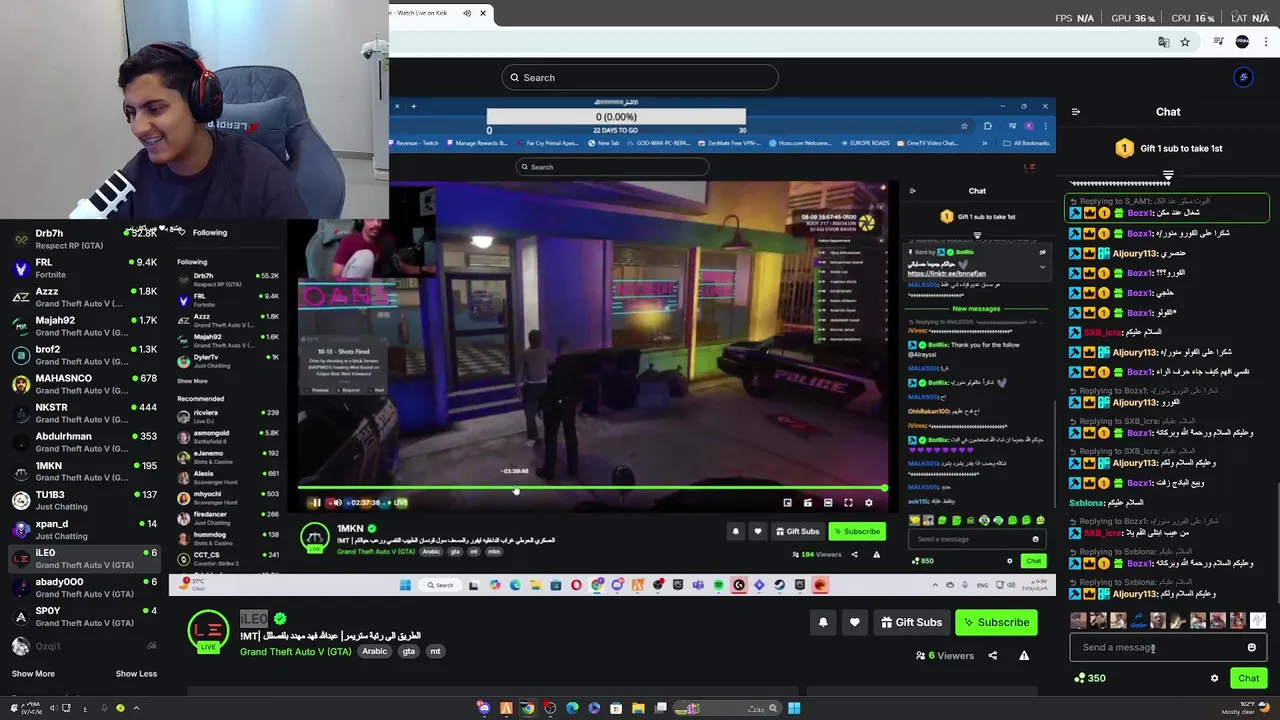Mute the tab via speaker icon
1280x720 pixels.
tap(467, 13)
